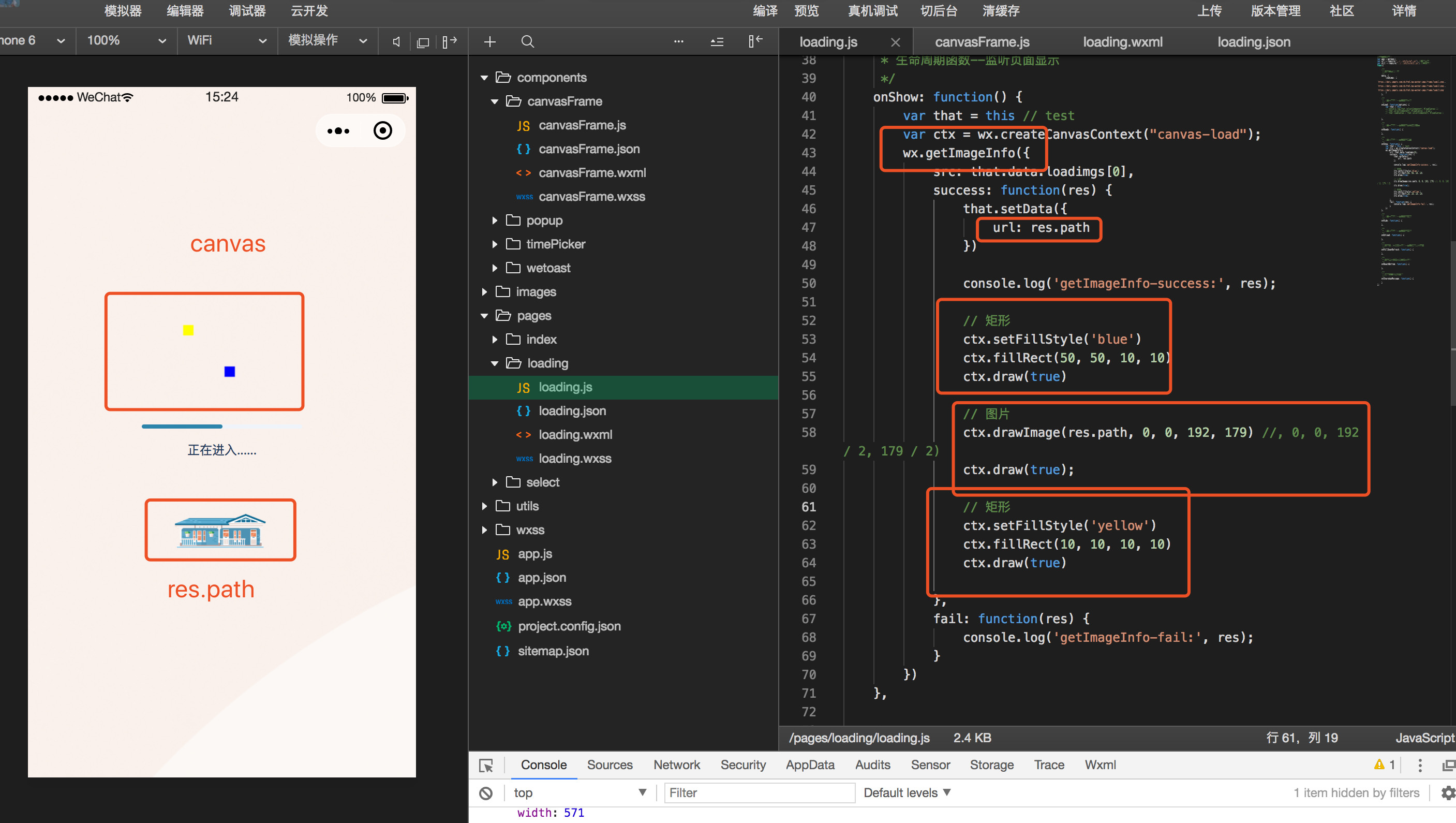Click the WeChat capsule circle close button

(x=383, y=130)
